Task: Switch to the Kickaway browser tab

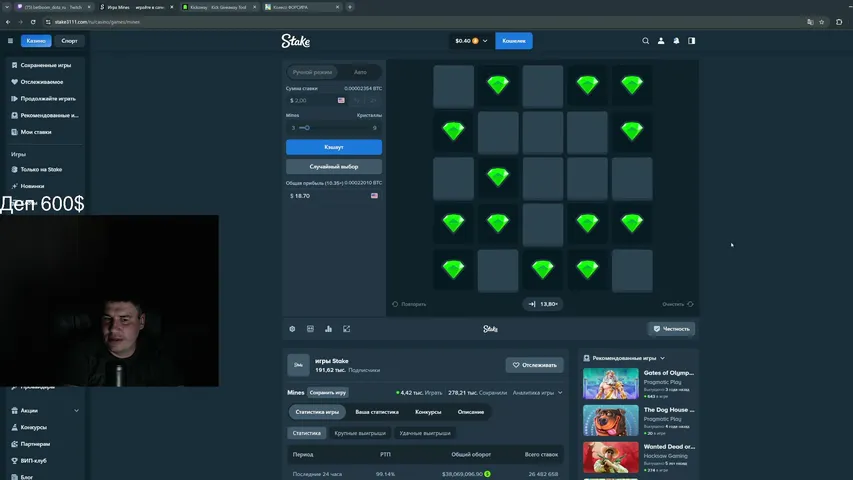Action: pos(218,7)
